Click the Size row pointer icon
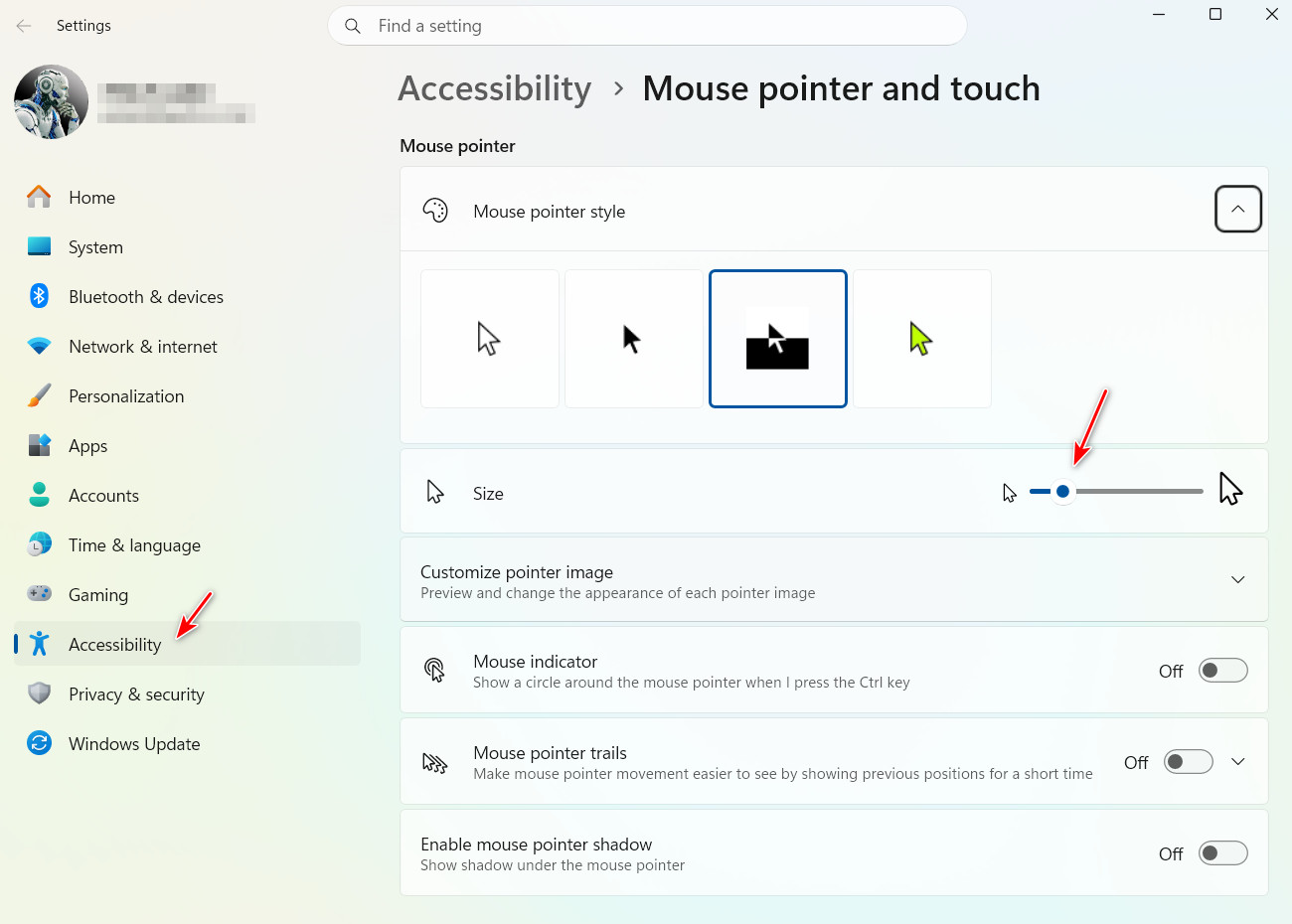The width and height of the screenshot is (1292, 924). pyautogui.click(x=435, y=493)
